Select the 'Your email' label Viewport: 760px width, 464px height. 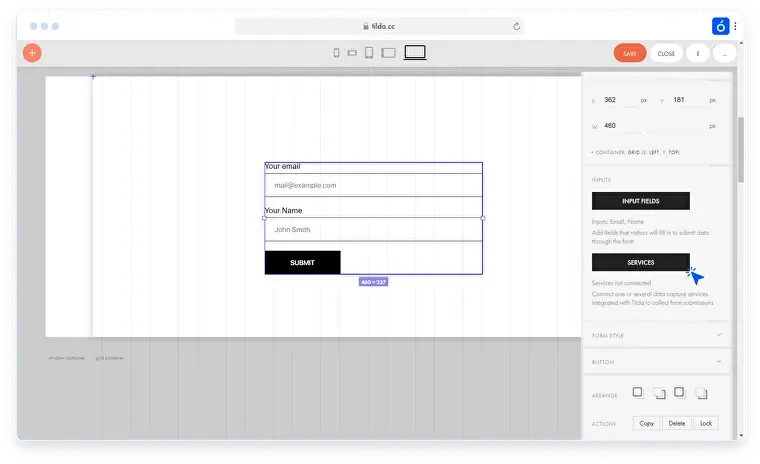point(283,166)
